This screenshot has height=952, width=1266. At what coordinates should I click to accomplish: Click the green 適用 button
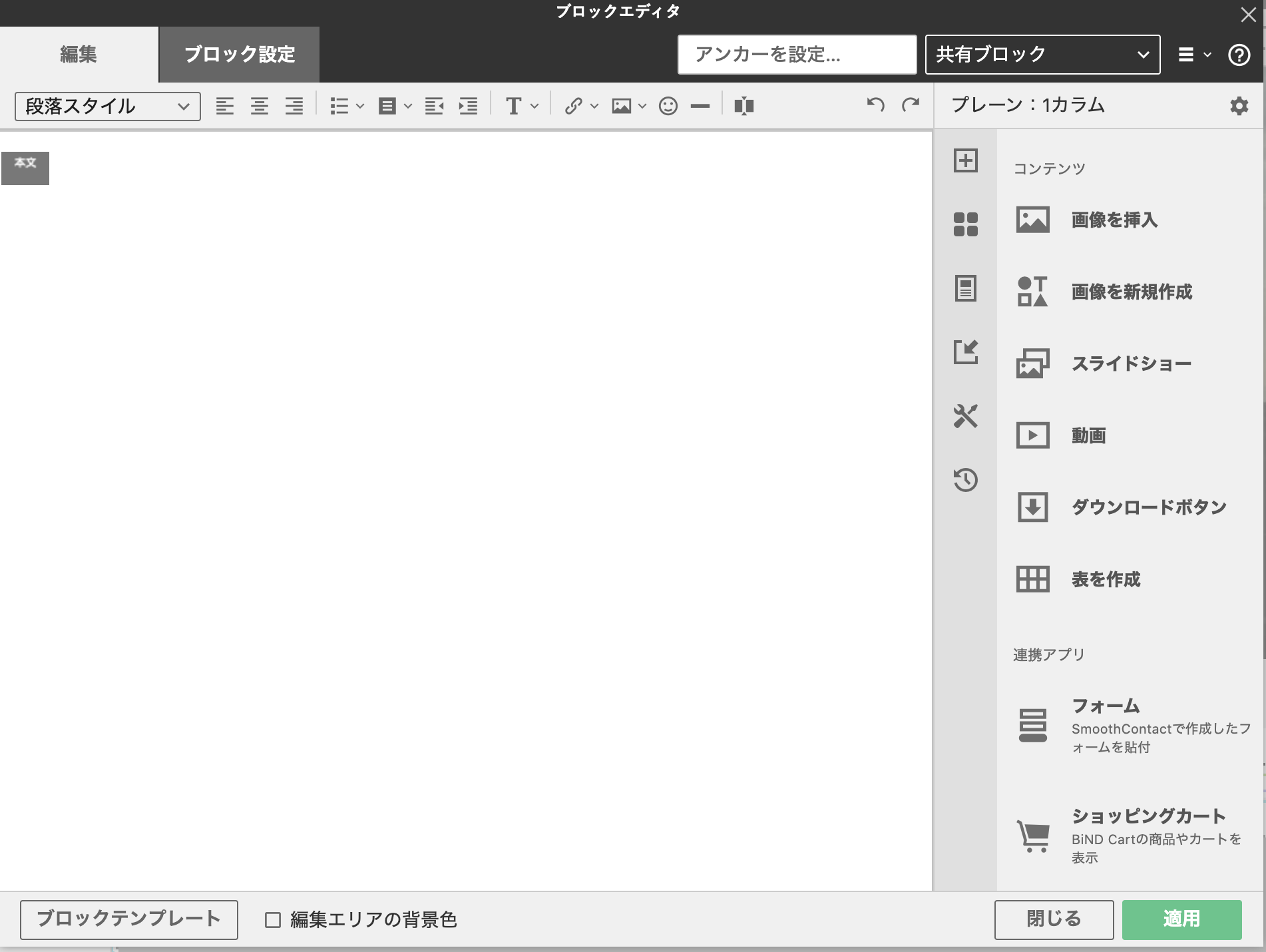click(1182, 920)
